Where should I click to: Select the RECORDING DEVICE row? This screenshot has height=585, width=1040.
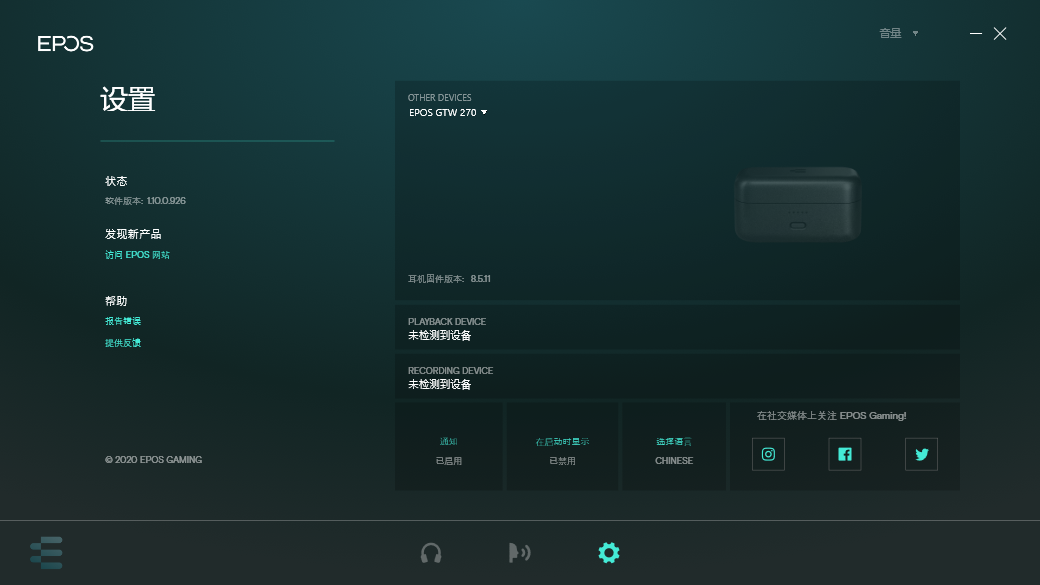point(677,377)
